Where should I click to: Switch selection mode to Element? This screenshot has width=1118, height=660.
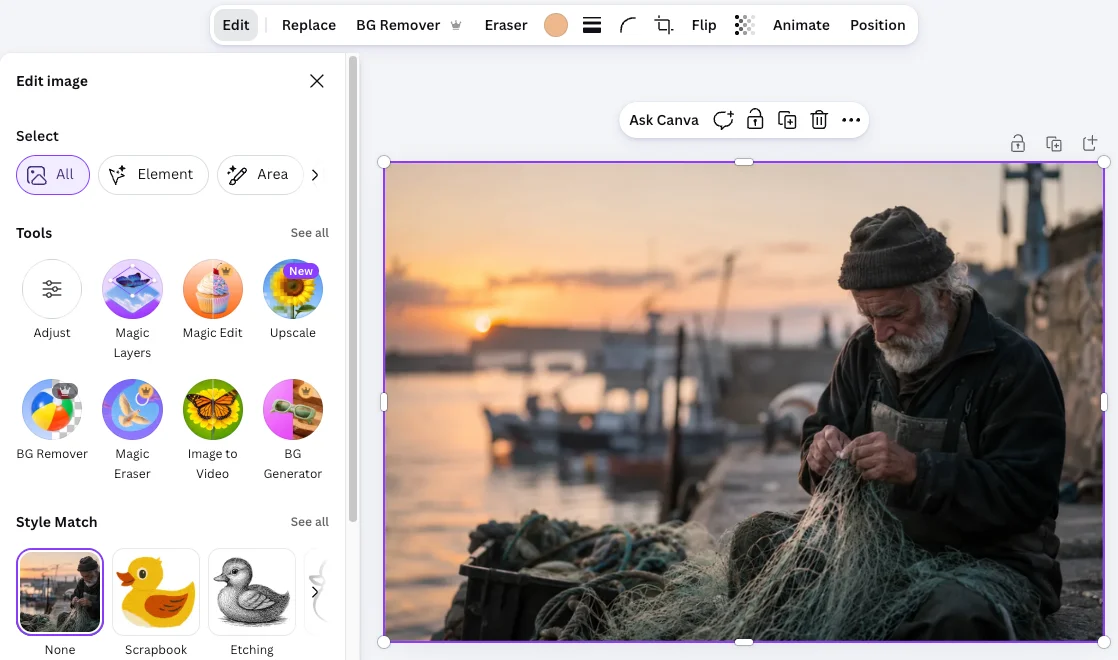(x=153, y=175)
